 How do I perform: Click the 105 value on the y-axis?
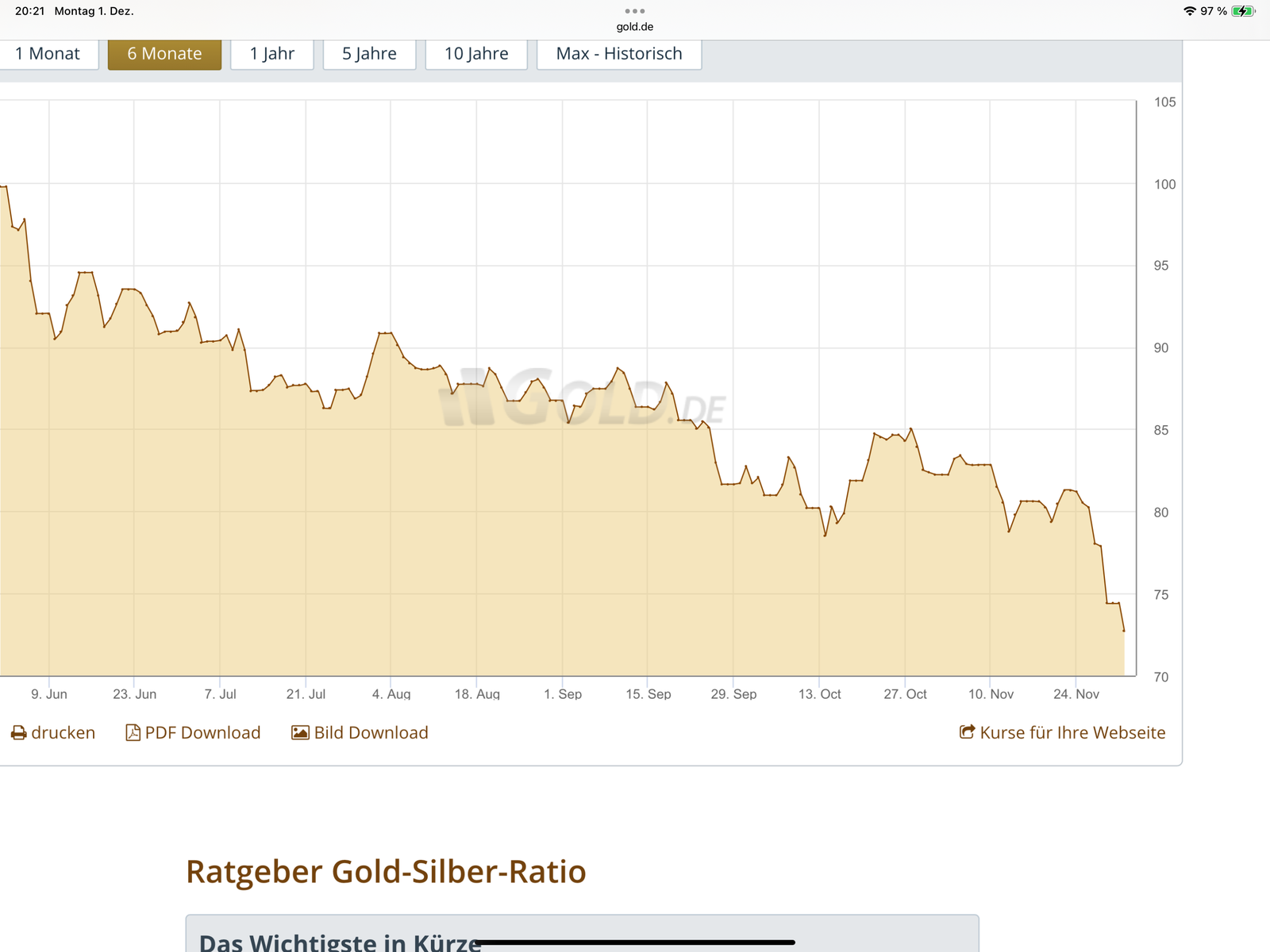point(1164,102)
